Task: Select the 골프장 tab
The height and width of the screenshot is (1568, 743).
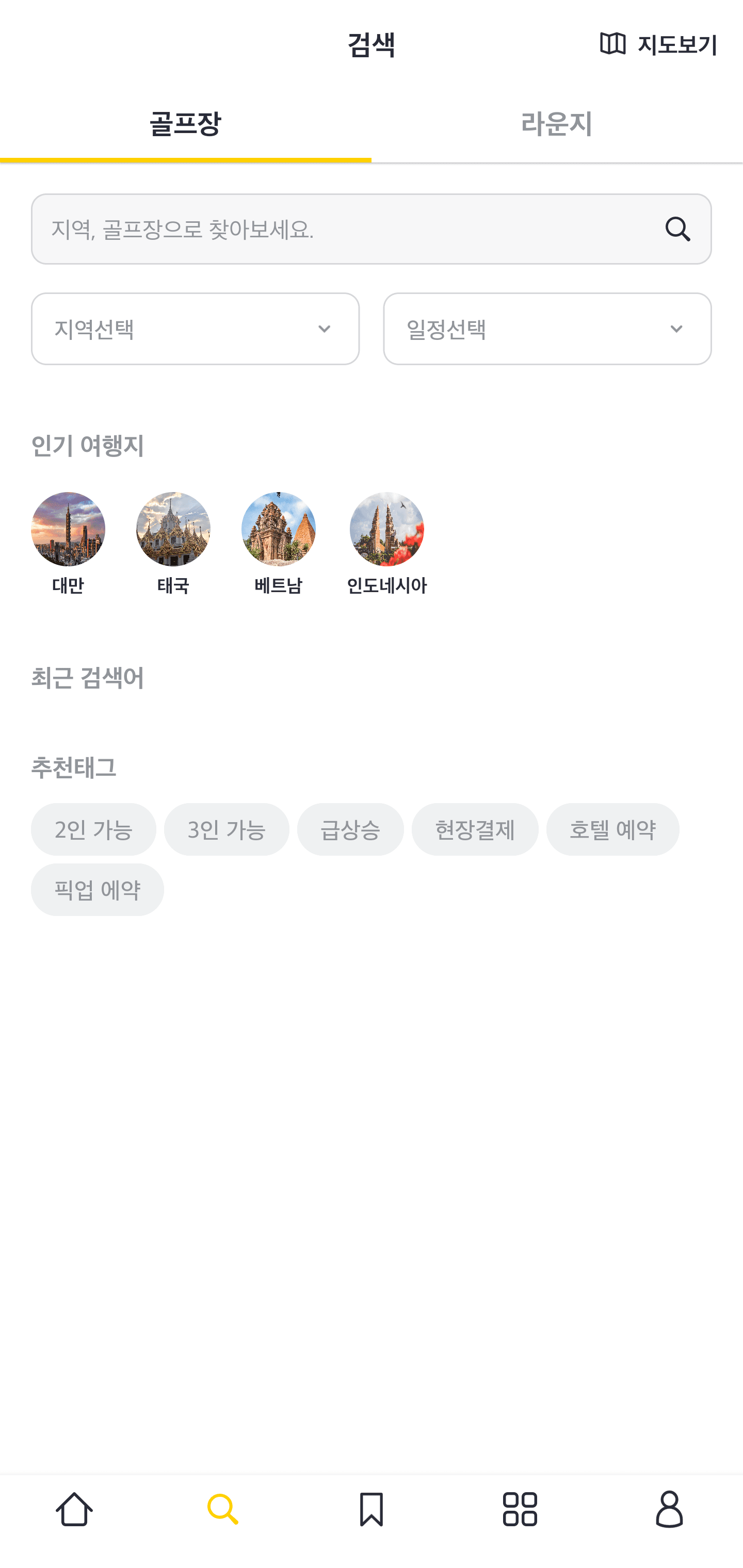Action: [185, 124]
